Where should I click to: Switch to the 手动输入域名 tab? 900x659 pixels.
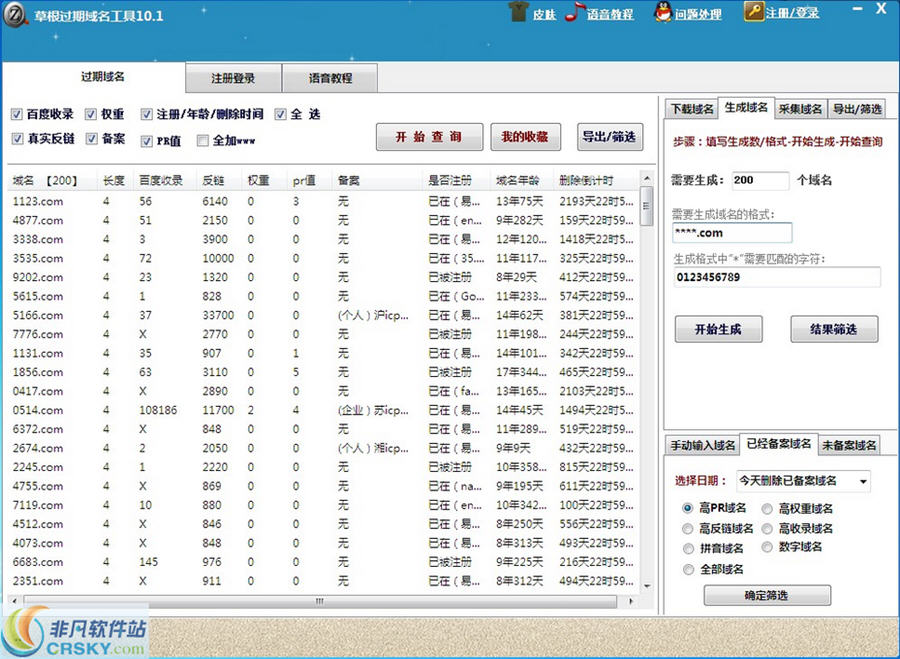[703, 445]
